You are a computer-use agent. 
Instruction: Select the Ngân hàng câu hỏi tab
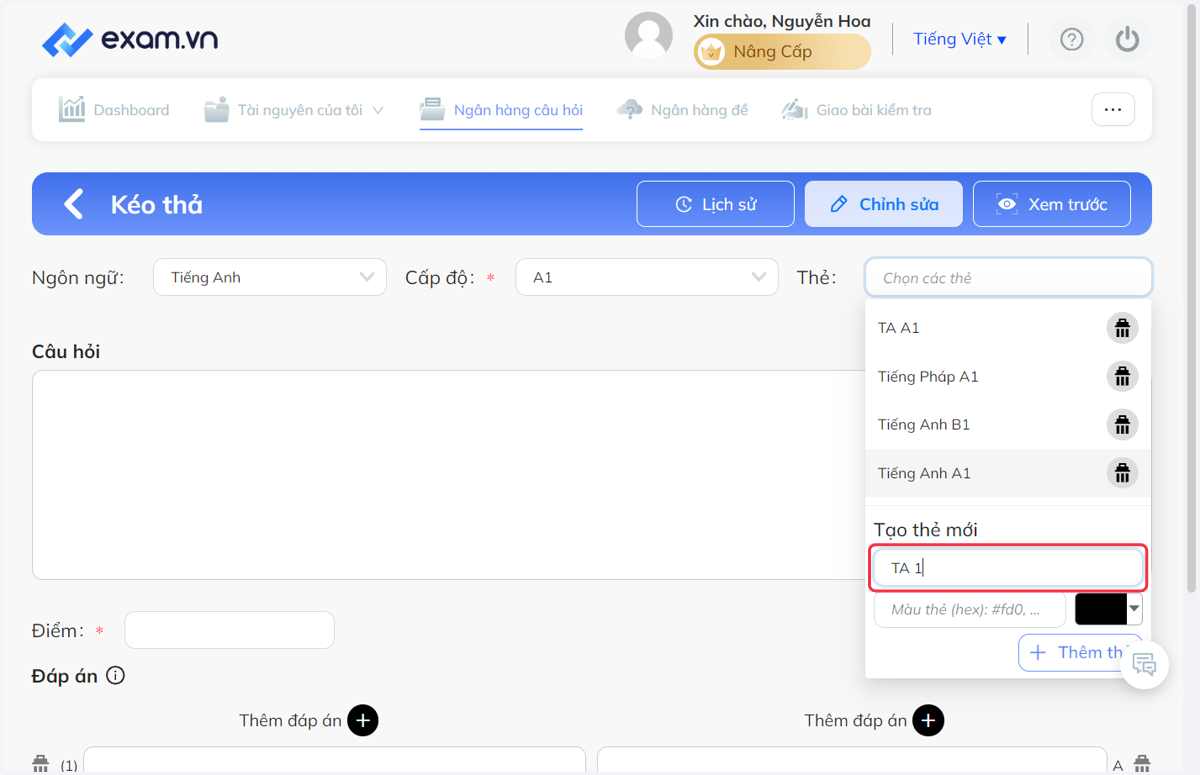click(x=501, y=110)
